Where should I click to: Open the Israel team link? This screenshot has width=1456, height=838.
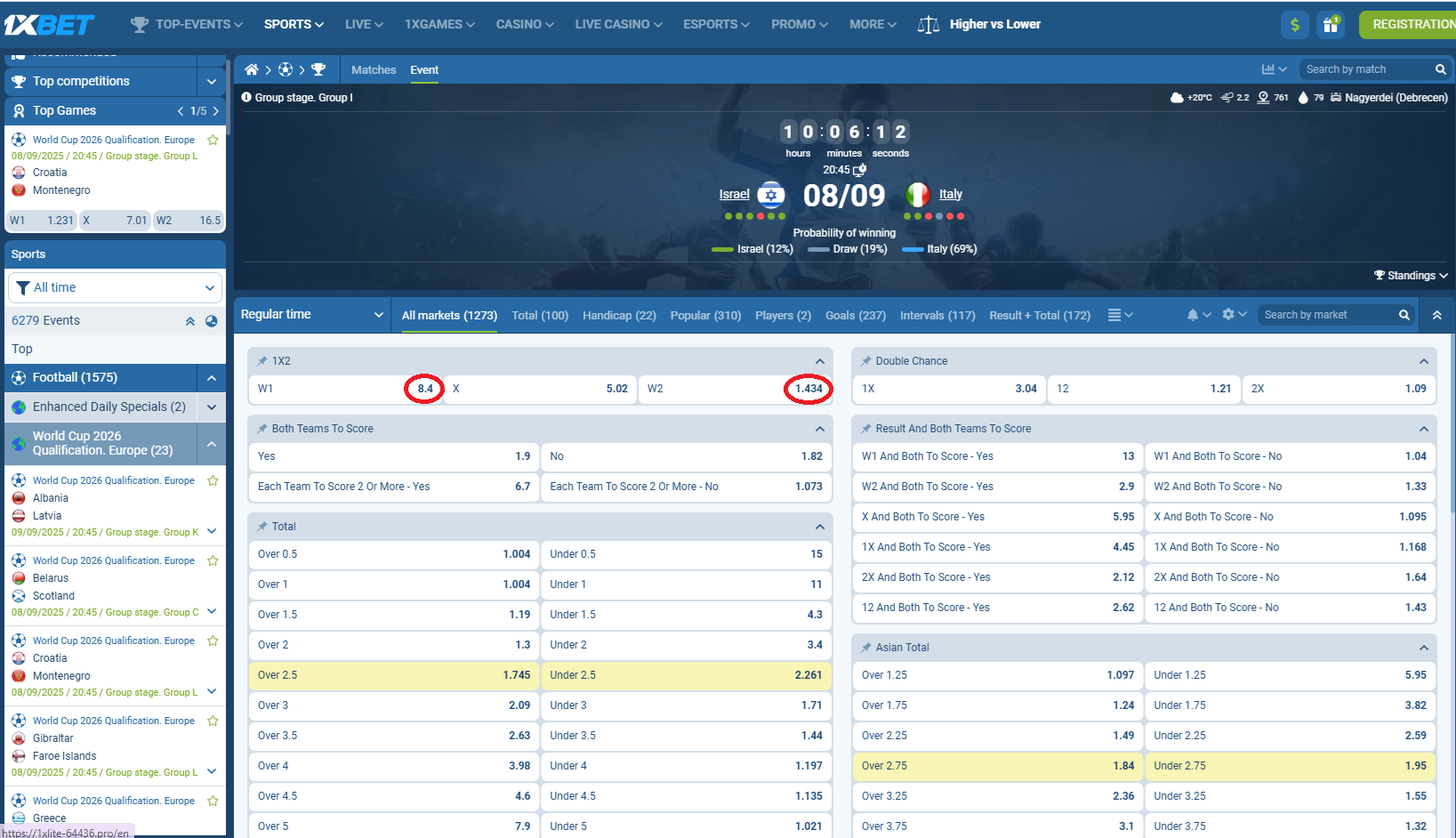[x=734, y=195]
